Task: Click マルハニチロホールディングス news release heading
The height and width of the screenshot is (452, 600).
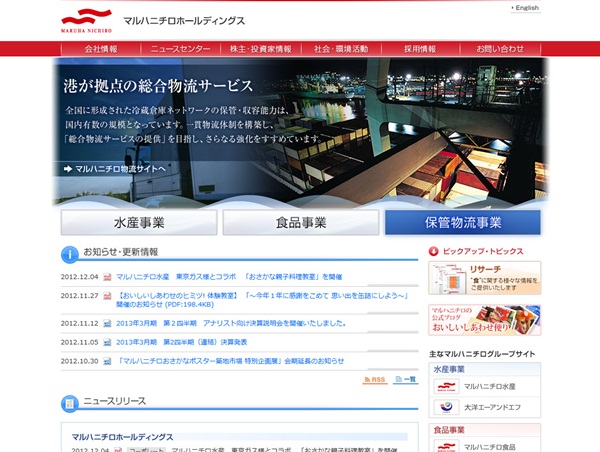Action: coord(122,437)
